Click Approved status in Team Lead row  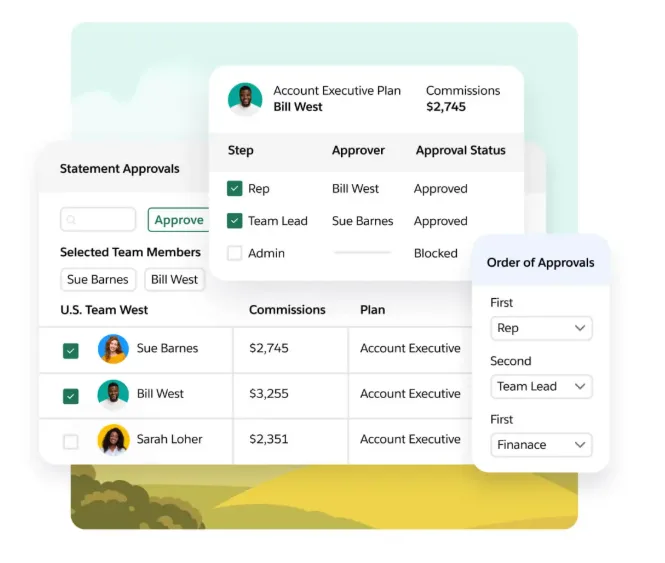[x=441, y=221]
